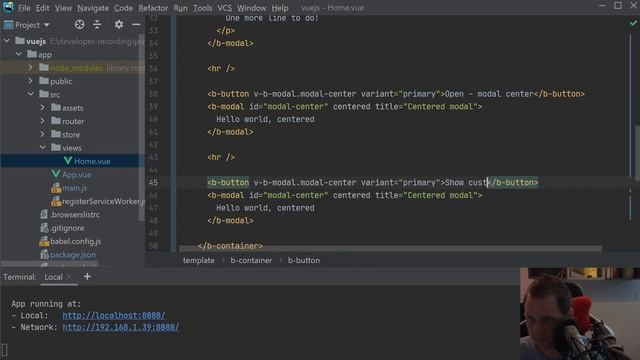Click the collapse all icon in Project panel

click(x=97, y=24)
